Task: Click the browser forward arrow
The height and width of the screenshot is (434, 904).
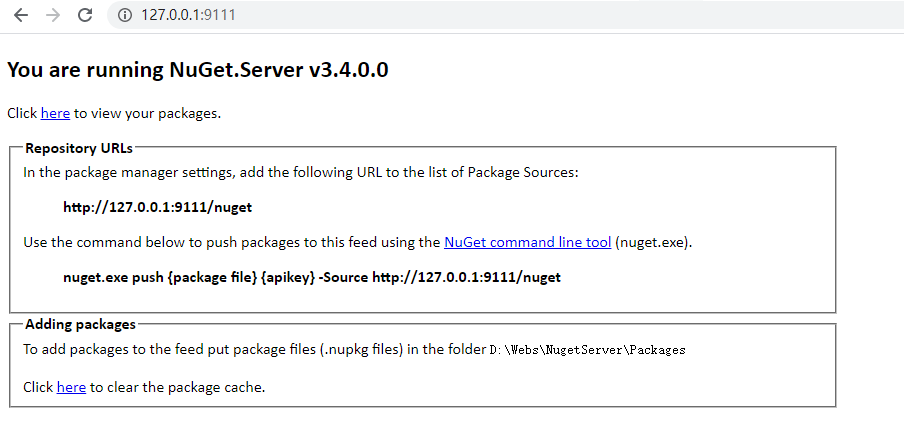Action: [53, 15]
